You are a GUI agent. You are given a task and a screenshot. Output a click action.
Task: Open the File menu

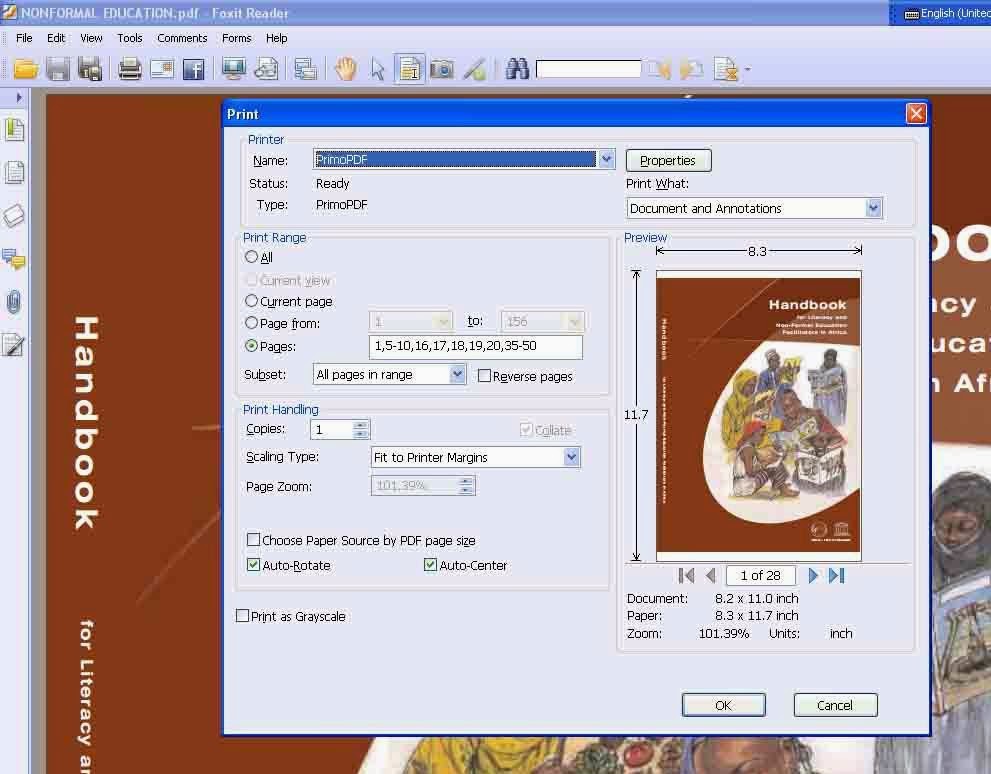(x=24, y=38)
